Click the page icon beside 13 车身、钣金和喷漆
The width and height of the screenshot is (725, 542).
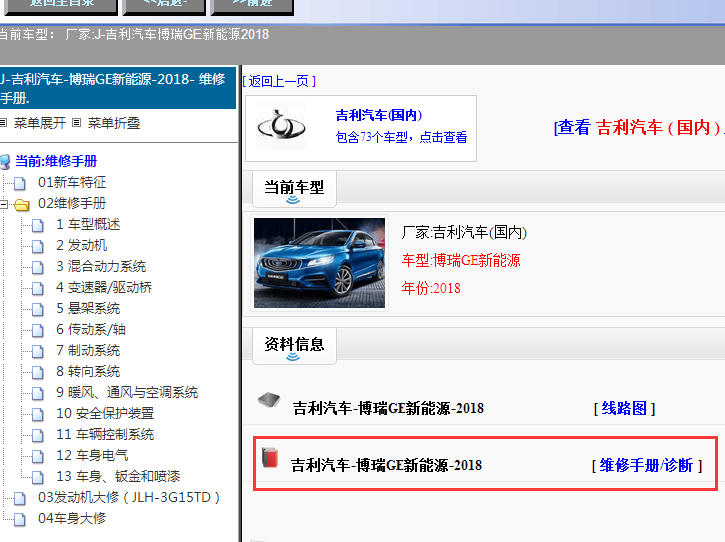pos(37,477)
